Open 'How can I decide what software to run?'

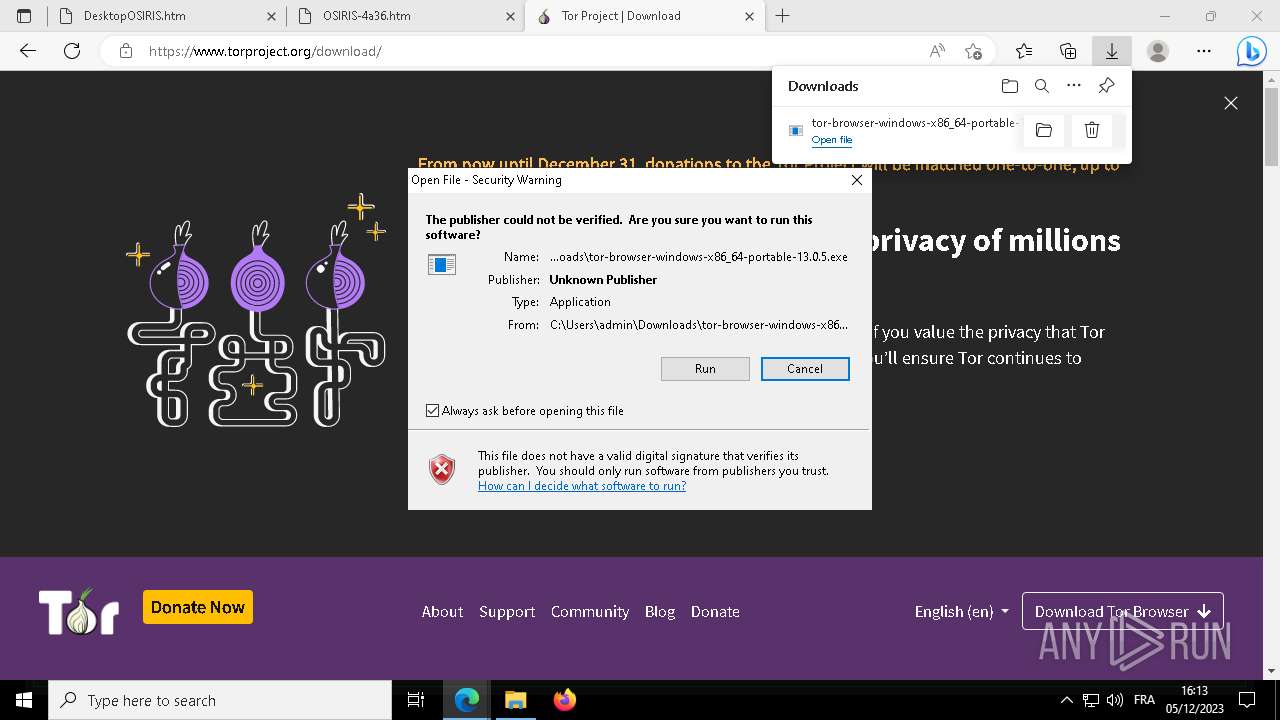pos(582,486)
